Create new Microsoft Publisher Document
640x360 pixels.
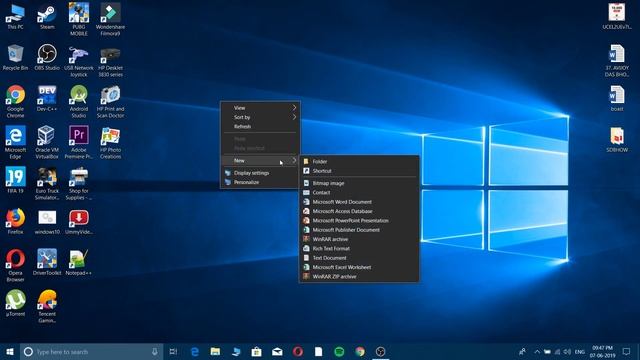(x=359, y=230)
